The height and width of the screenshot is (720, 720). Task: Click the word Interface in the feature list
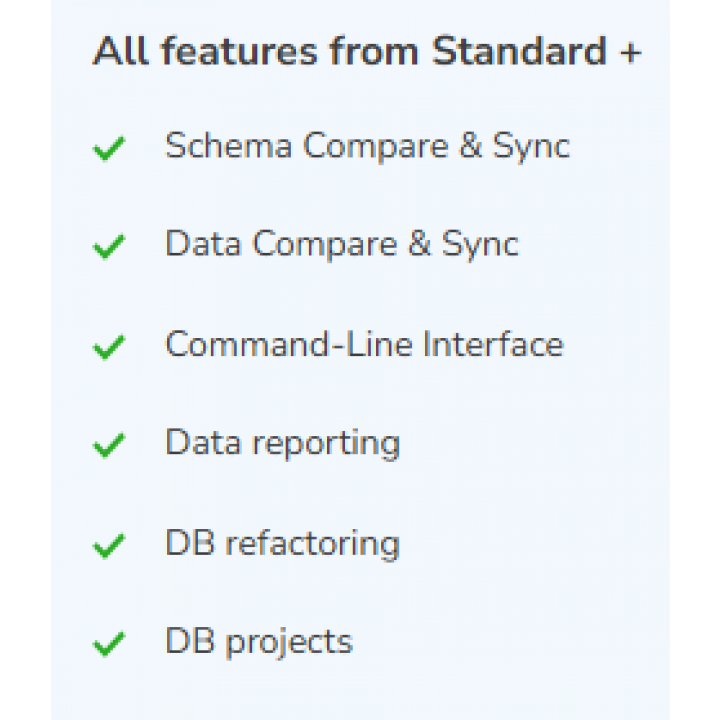tap(493, 344)
